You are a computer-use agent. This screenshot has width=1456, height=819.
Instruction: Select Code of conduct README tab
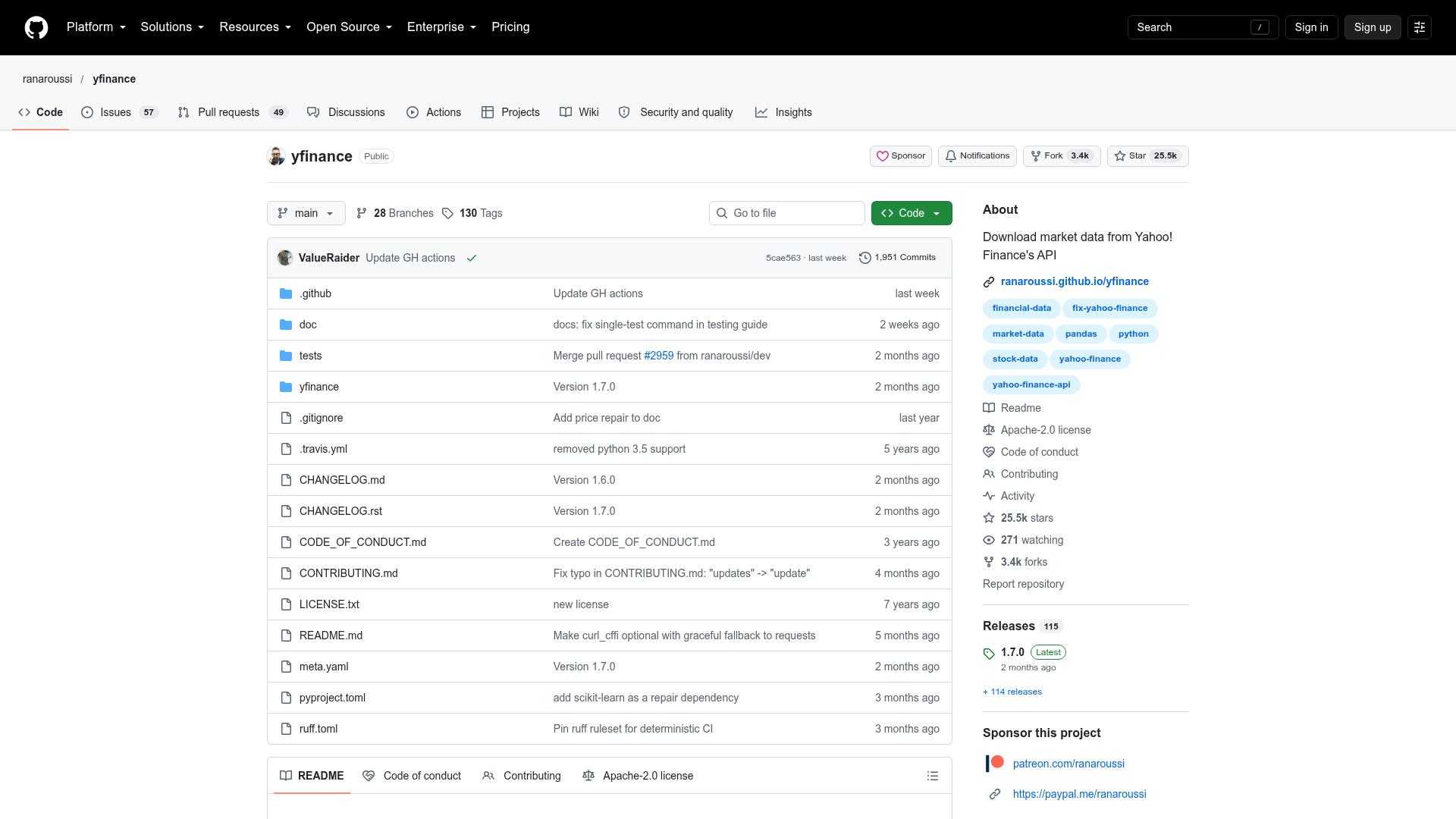coord(412,776)
